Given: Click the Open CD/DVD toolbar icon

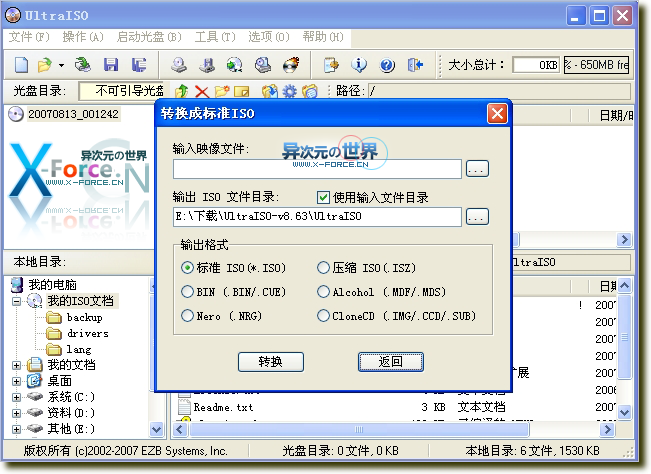Looking at the screenshot, I should (x=83, y=65).
